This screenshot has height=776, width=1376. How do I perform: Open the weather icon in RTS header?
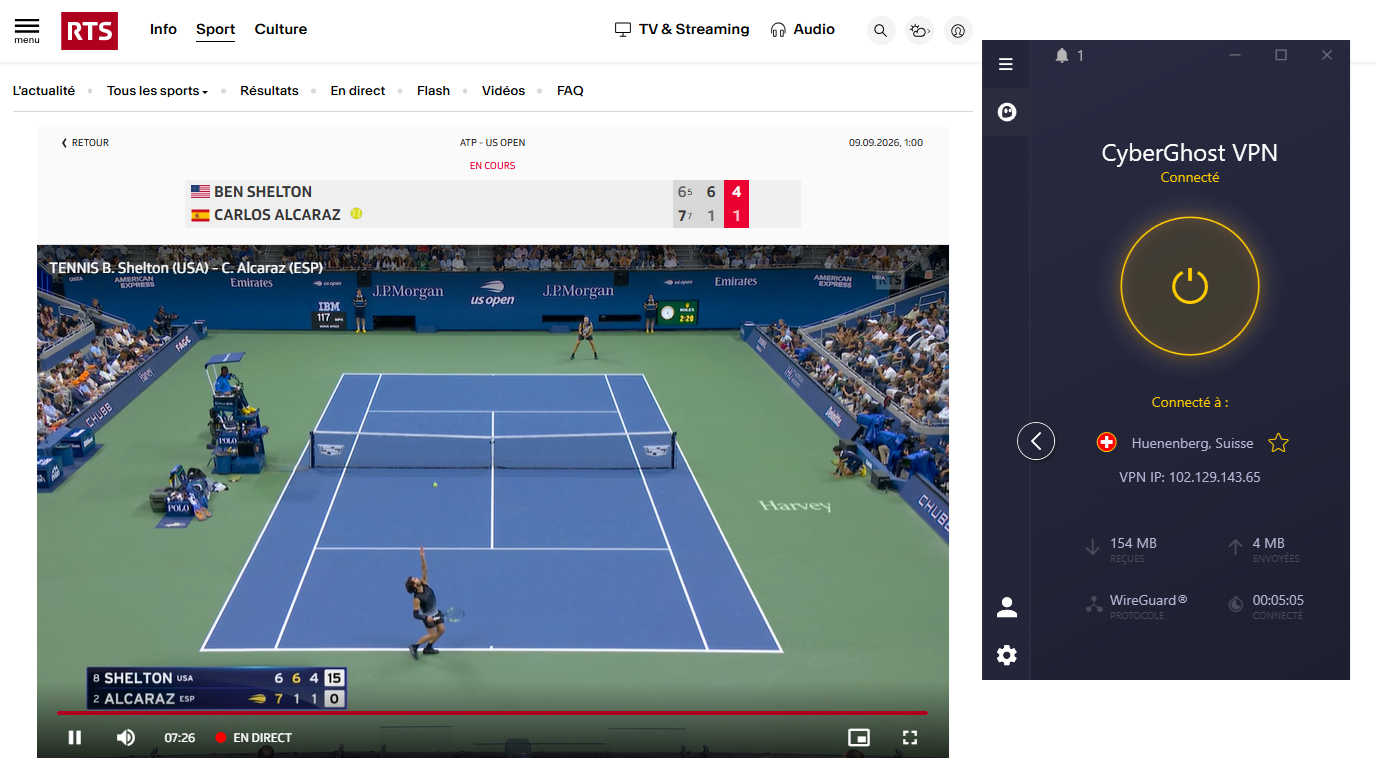(x=919, y=31)
